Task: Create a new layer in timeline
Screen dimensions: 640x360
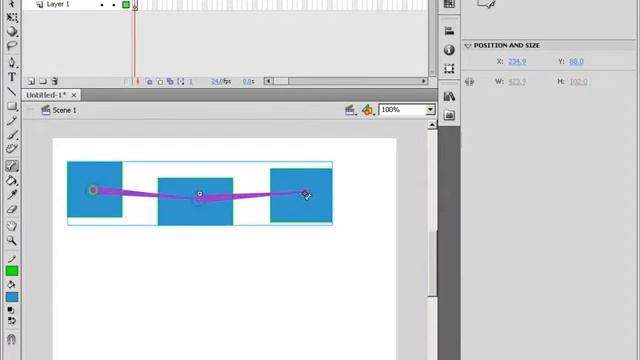Action: 31,82
